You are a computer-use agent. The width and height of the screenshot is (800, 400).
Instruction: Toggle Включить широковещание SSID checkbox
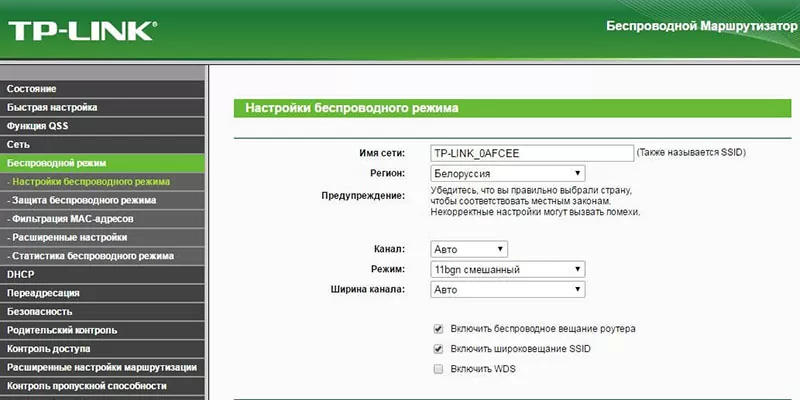[438, 349]
